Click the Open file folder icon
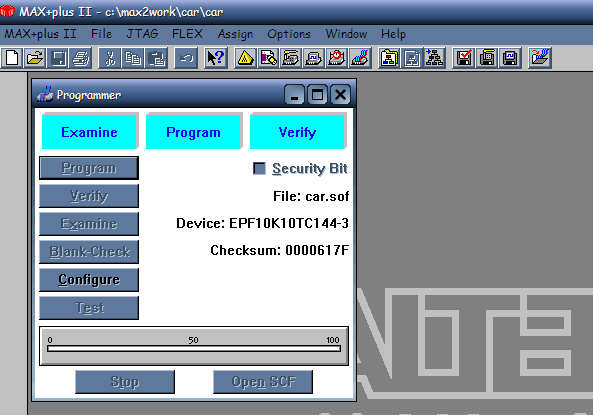Screen dimensions: 593x415 click(x=35, y=58)
